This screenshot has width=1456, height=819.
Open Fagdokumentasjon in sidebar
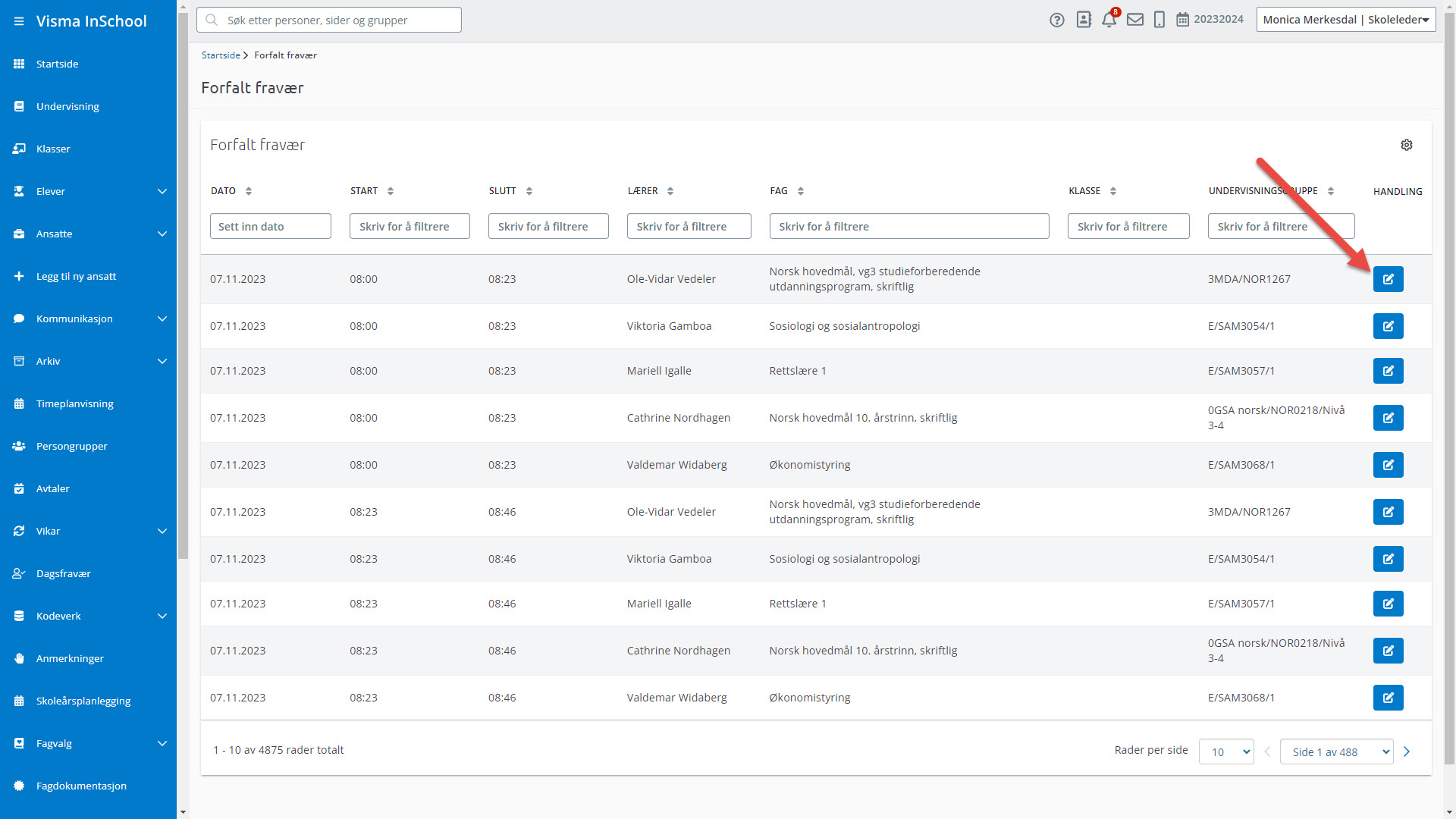[x=88, y=786]
